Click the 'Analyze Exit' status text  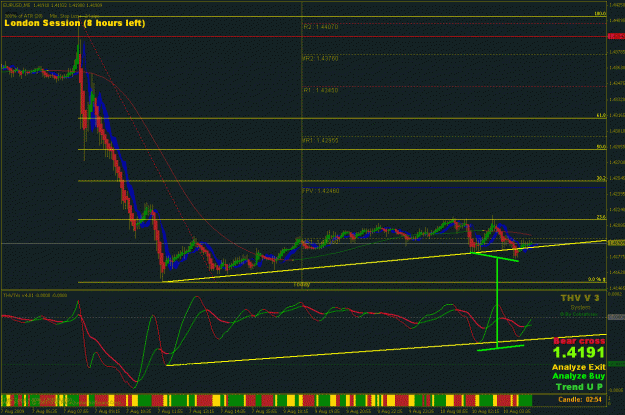(579, 367)
